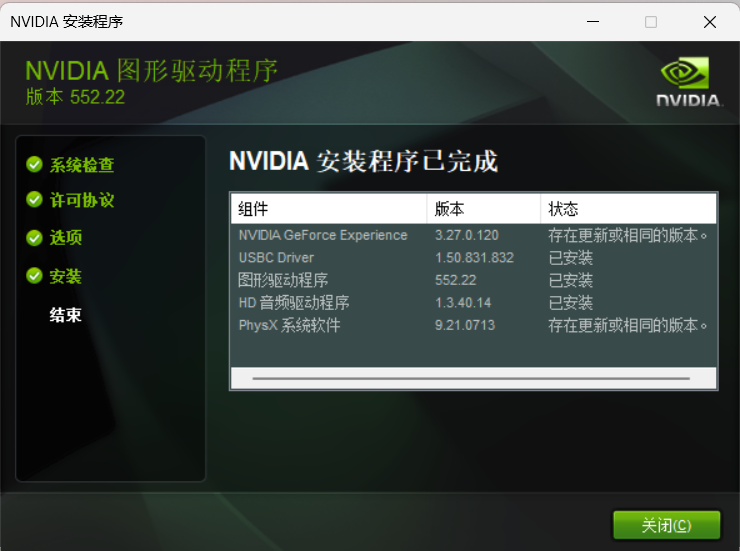Click the NVIDIA logo in the header

coord(688,82)
